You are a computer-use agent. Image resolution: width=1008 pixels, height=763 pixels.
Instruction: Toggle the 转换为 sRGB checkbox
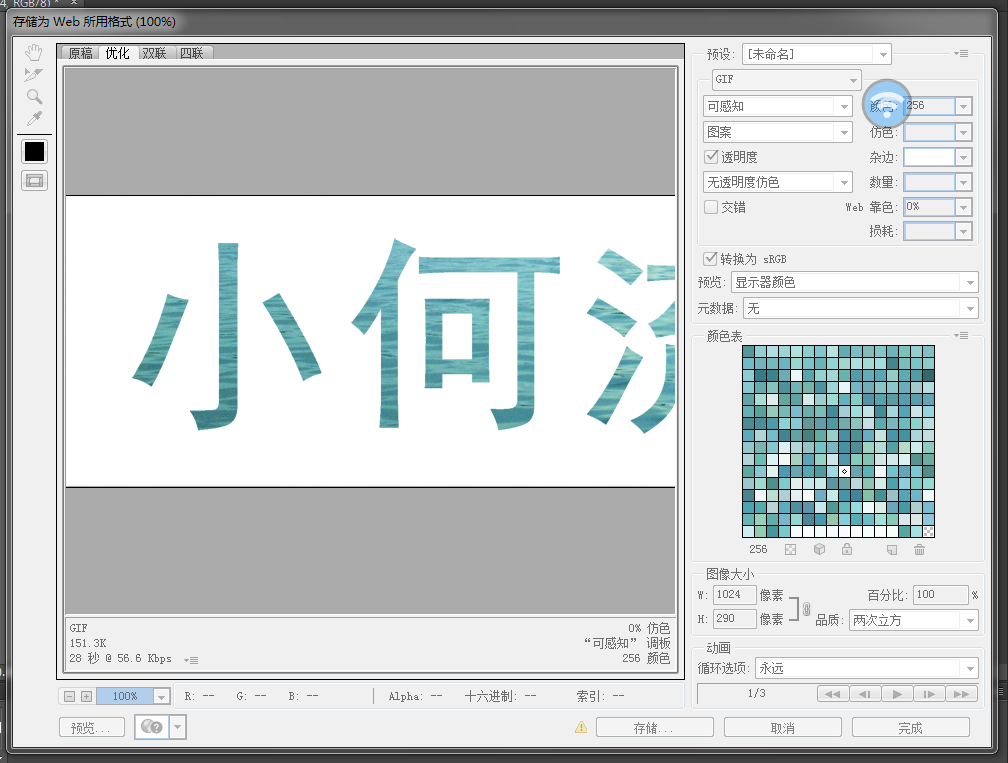(x=710, y=258)
